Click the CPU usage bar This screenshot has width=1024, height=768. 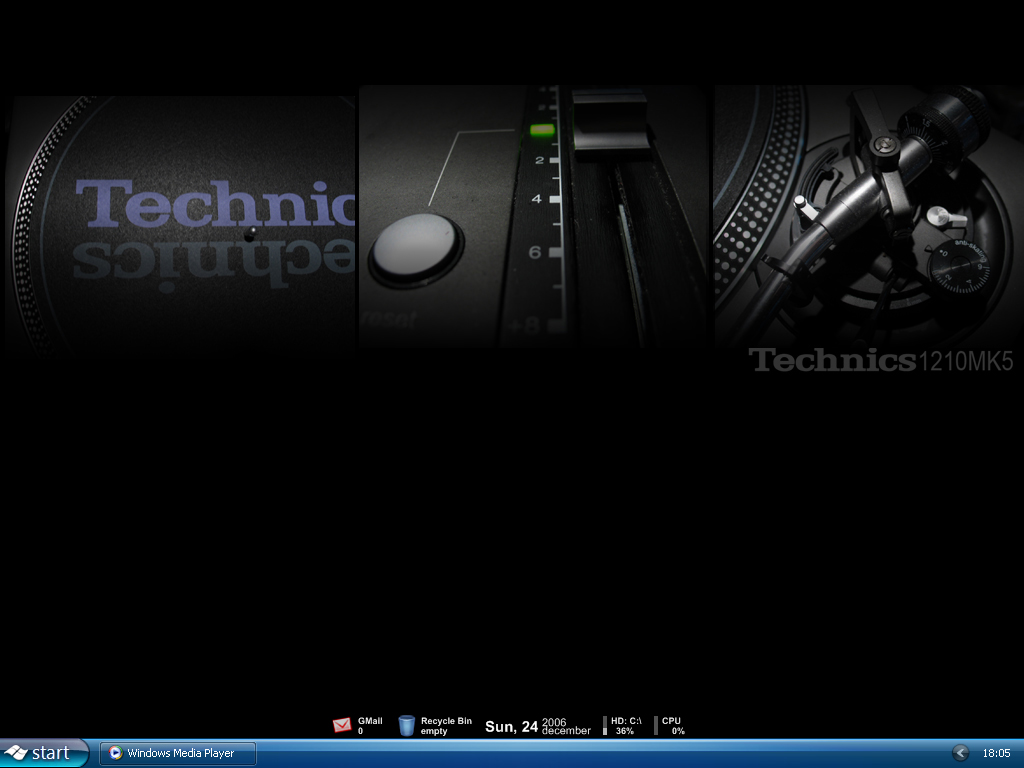(x=656, y=726)
